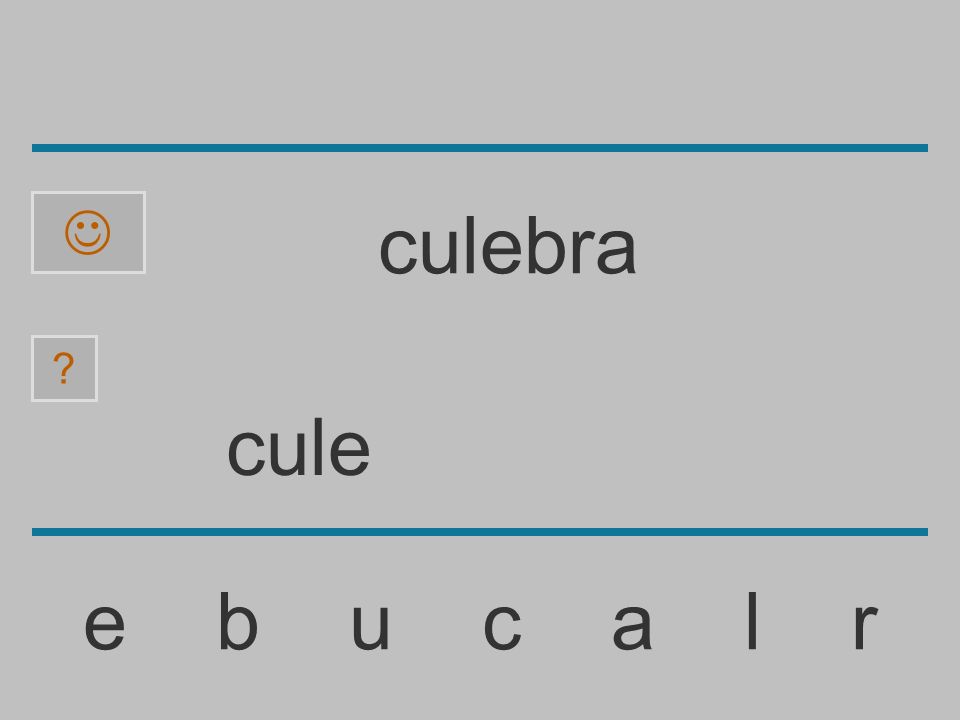Viewport: 960px width, 720px height.
Task: Choose letter l from the letter choices
Action: (752, 620)
